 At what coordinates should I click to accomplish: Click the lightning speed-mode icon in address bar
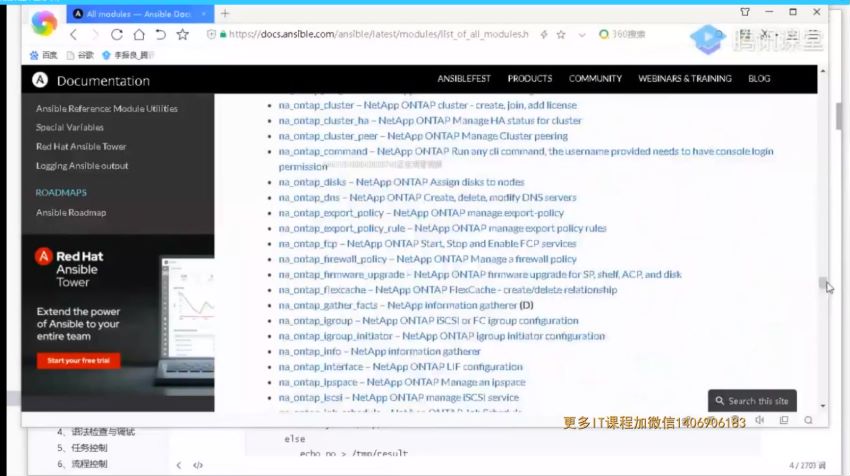(x=544, y=35)
